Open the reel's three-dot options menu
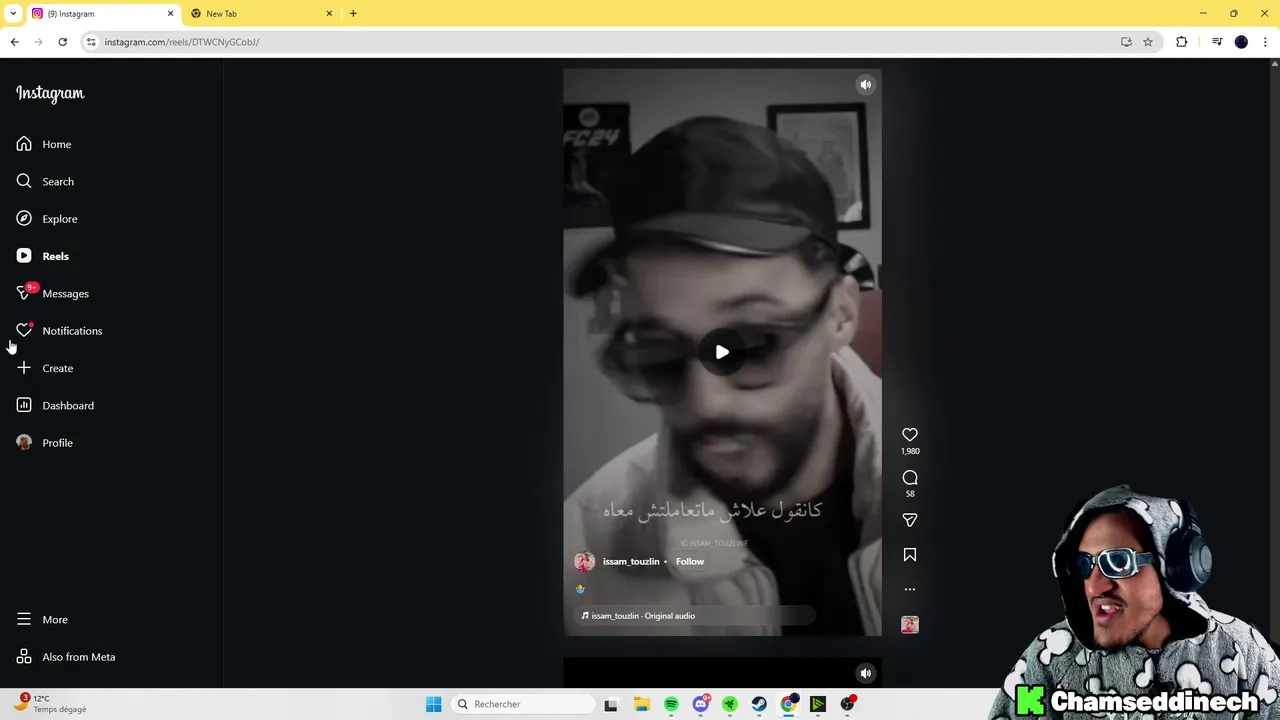This screenshot has height=720, width=1280. (x=910, y=590)
